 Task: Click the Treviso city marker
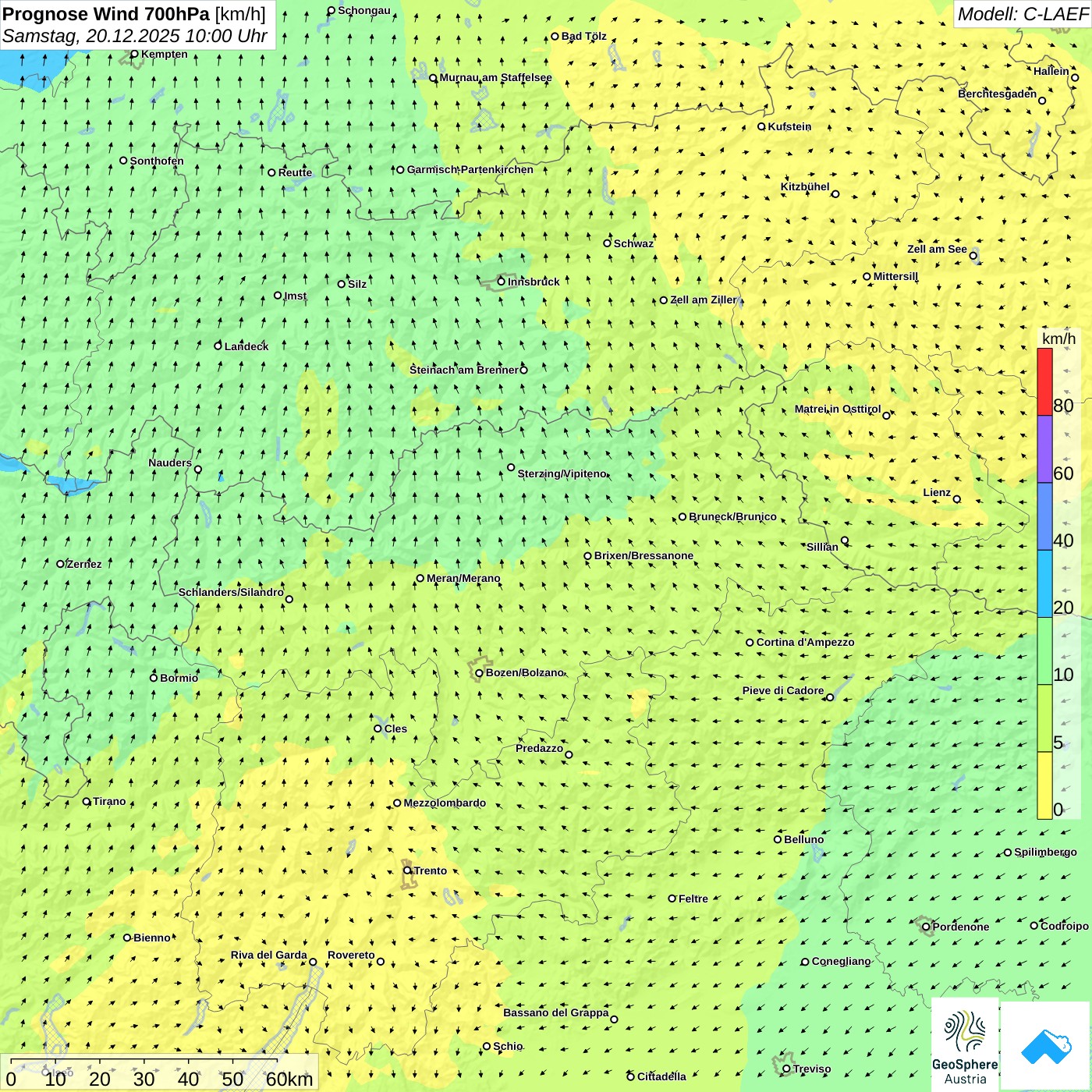click(x=786, y=1069)
